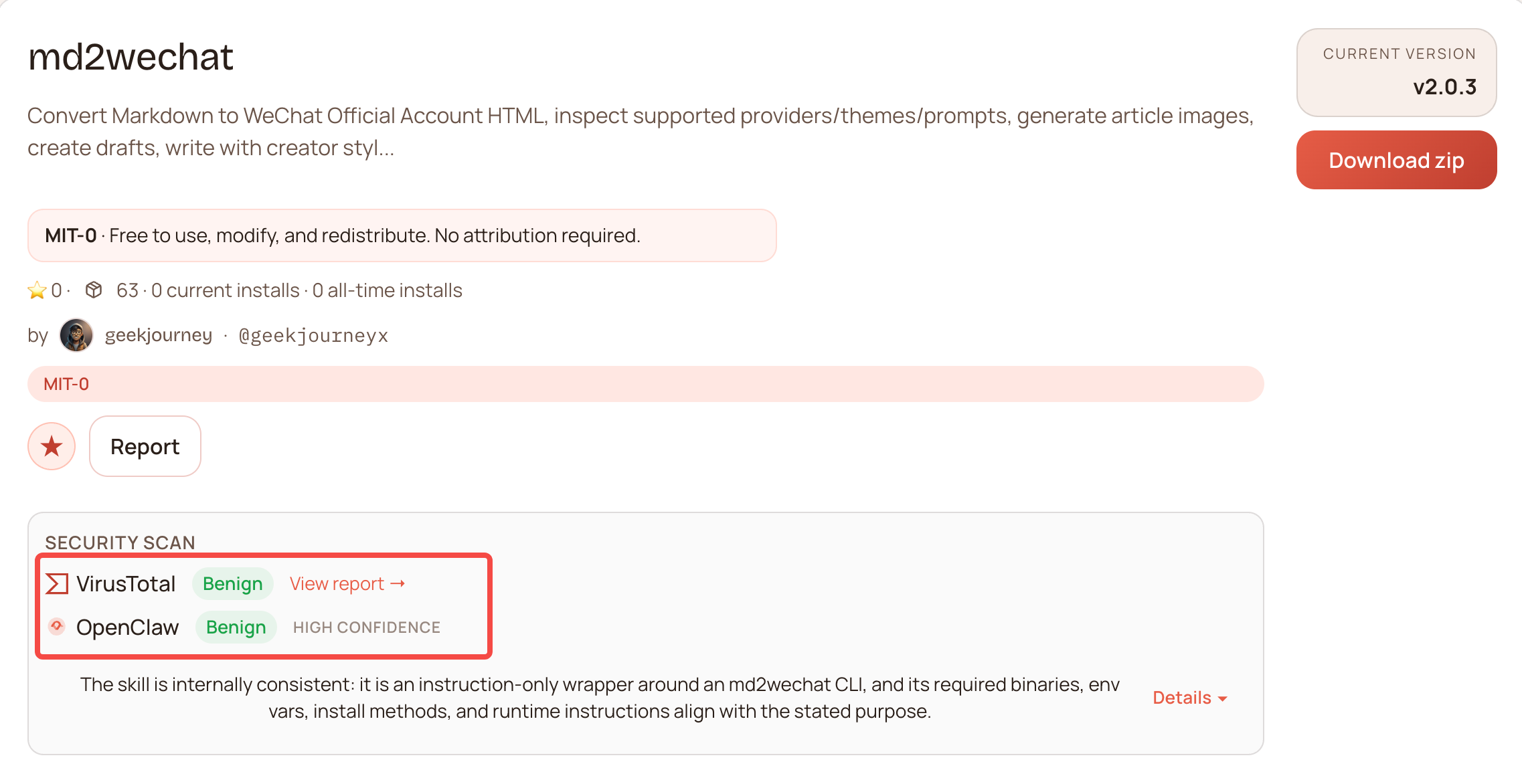This screenshot has width=1522, height=784.
Task: Click the MIT-0 license notice banner
Action: (402, 235)
